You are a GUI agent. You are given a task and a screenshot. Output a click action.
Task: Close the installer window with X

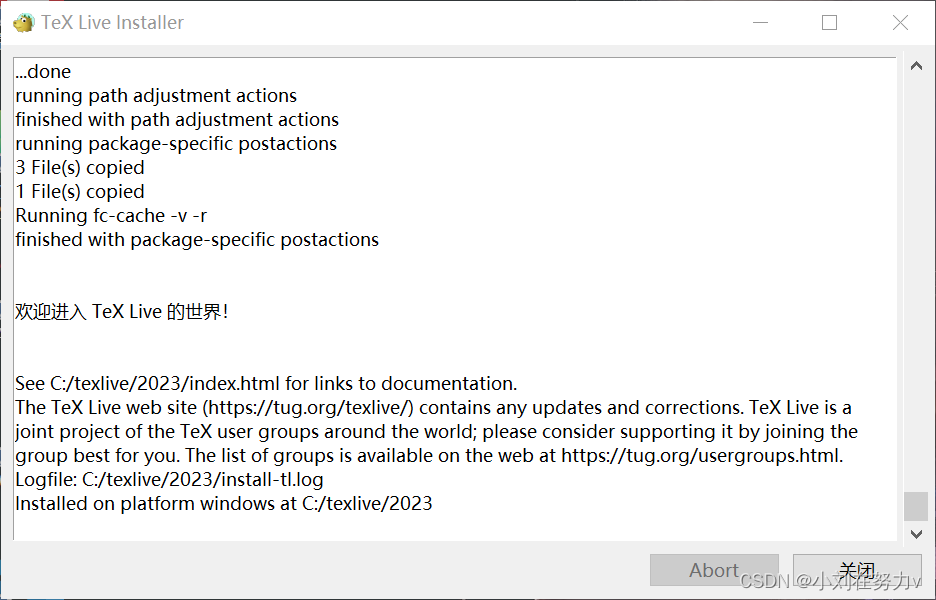coord(900,23)
